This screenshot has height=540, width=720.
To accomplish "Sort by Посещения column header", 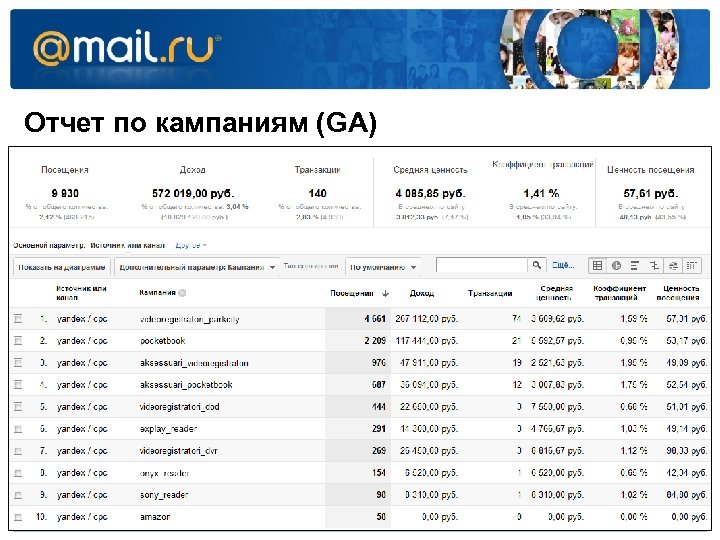I will pos(352,293).
